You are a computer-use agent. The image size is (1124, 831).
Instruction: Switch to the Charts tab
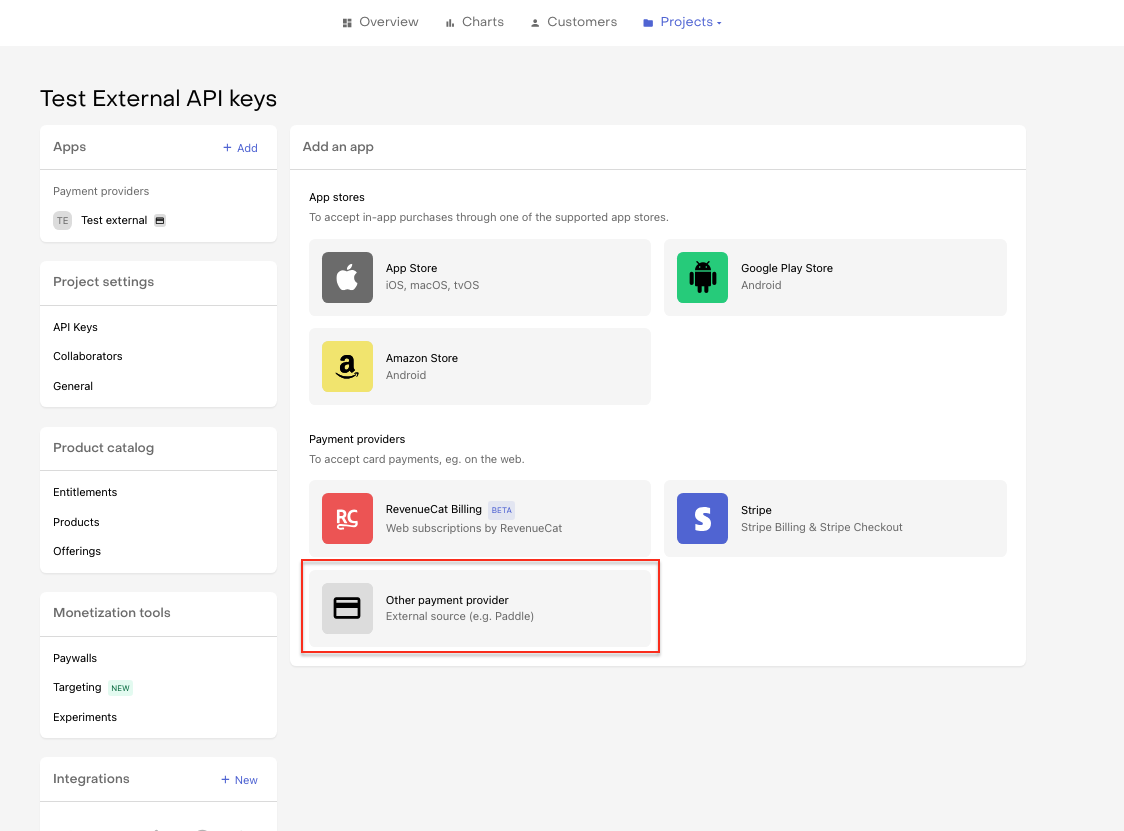point(474,22)
